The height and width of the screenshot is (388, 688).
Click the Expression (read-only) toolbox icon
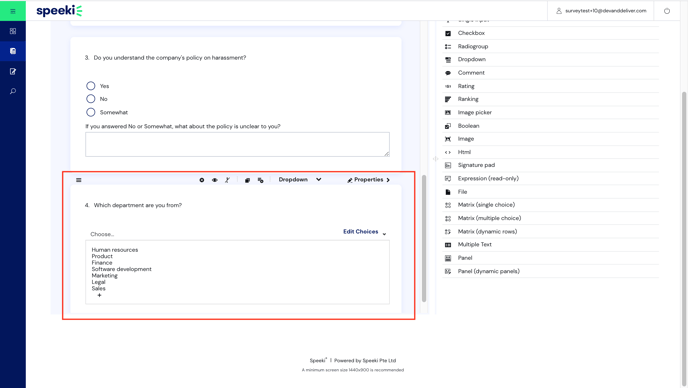tap(448, 179)
